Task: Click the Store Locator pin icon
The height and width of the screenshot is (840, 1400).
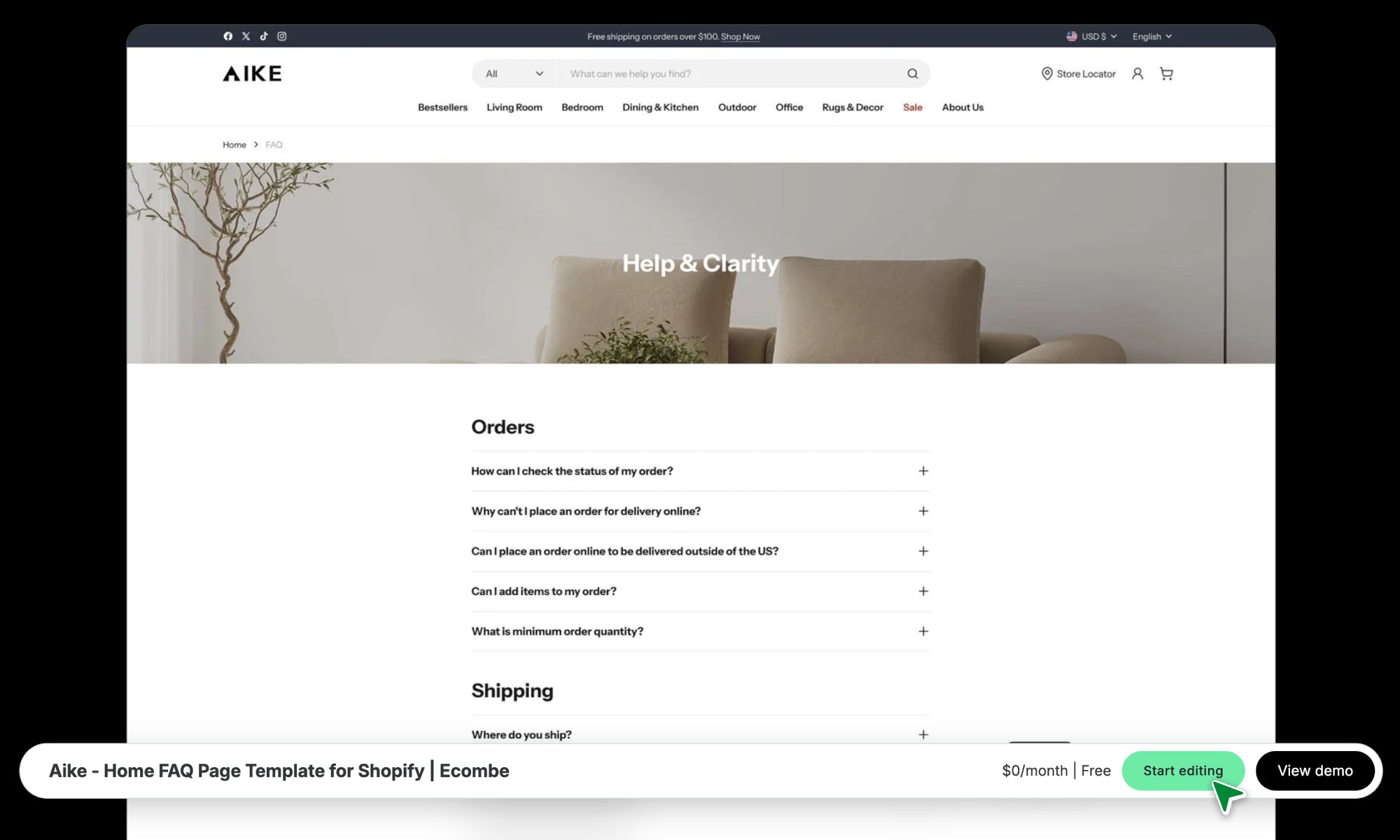Action: coord(1046,73)
